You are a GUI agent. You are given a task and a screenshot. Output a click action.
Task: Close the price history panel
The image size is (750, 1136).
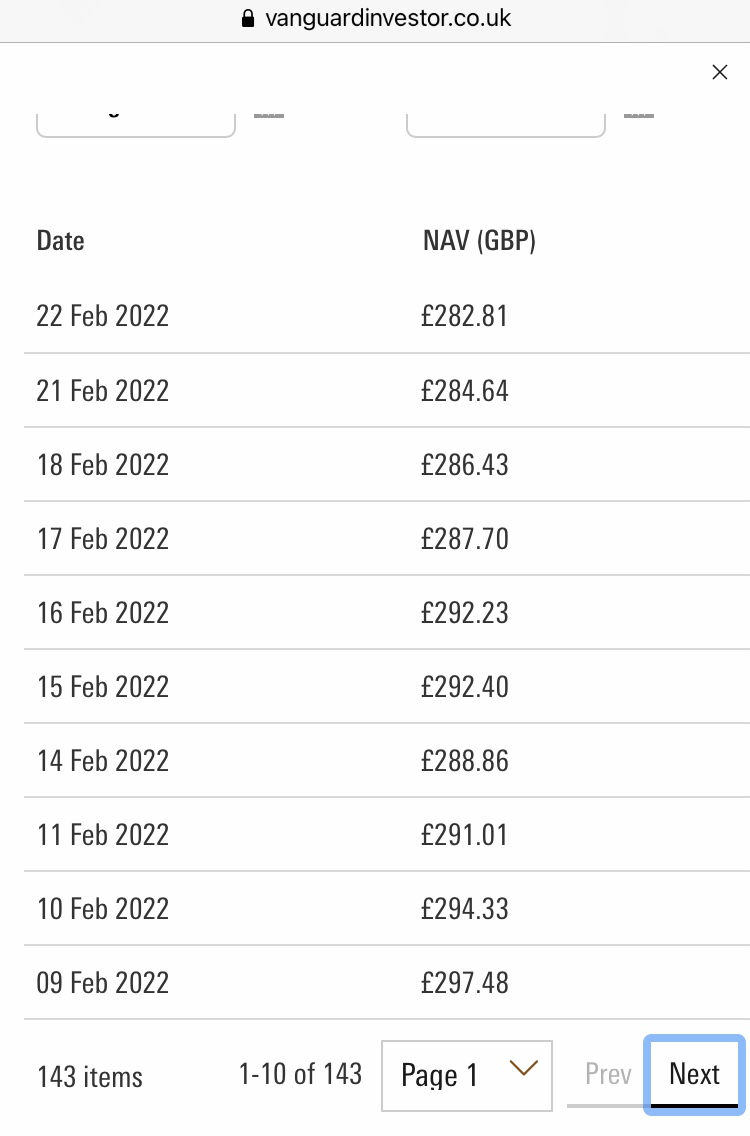(x=719, y=72)
